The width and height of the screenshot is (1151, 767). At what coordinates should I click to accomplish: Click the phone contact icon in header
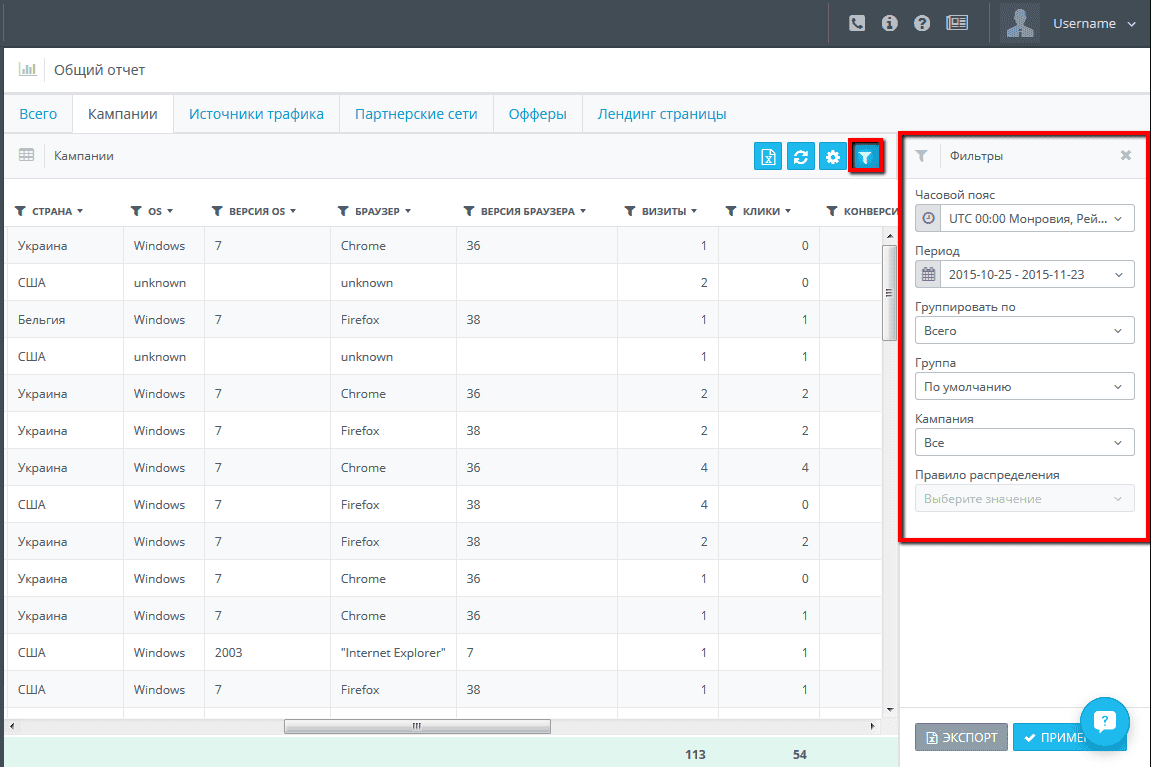pyautogui.click(x=857, y=23)
